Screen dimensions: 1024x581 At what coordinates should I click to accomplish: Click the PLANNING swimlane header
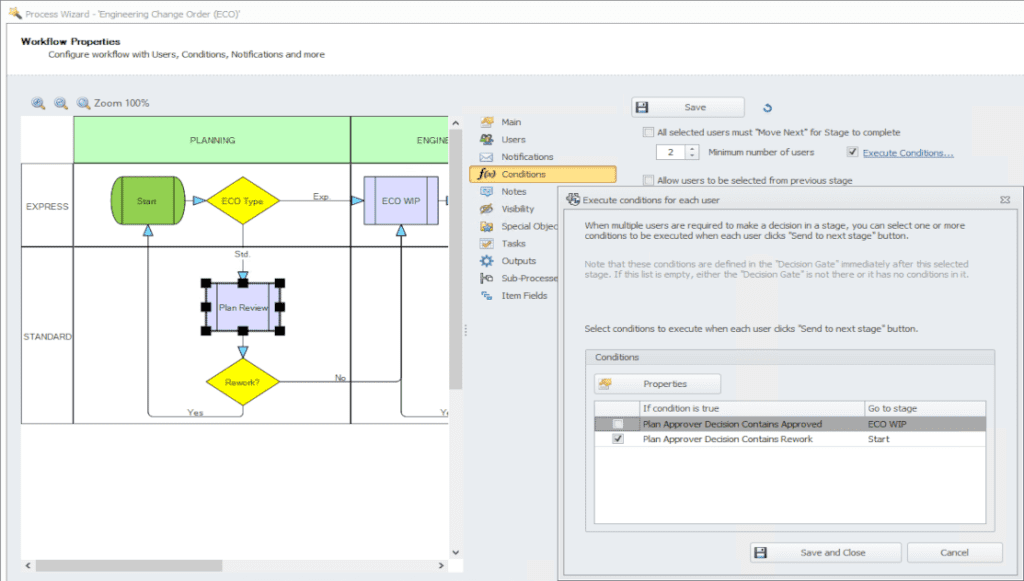212,140
